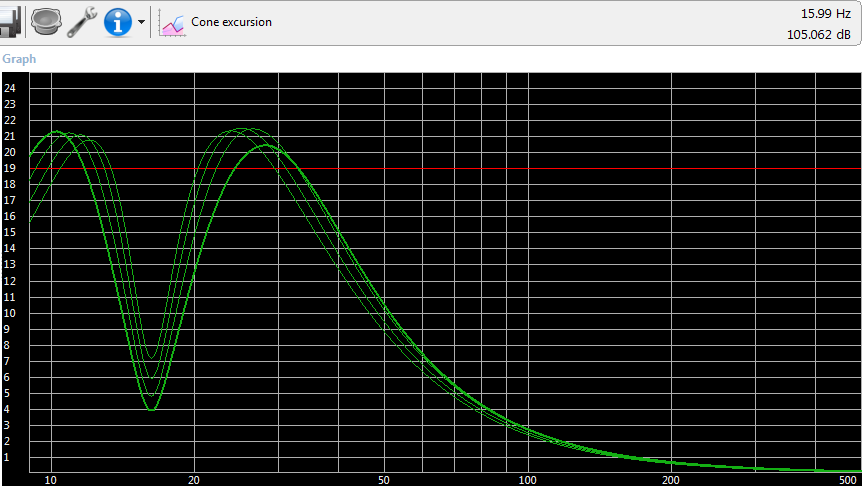Click the 24 label on vertical axis
Screen dimensions: 865x487
(10, 88)
